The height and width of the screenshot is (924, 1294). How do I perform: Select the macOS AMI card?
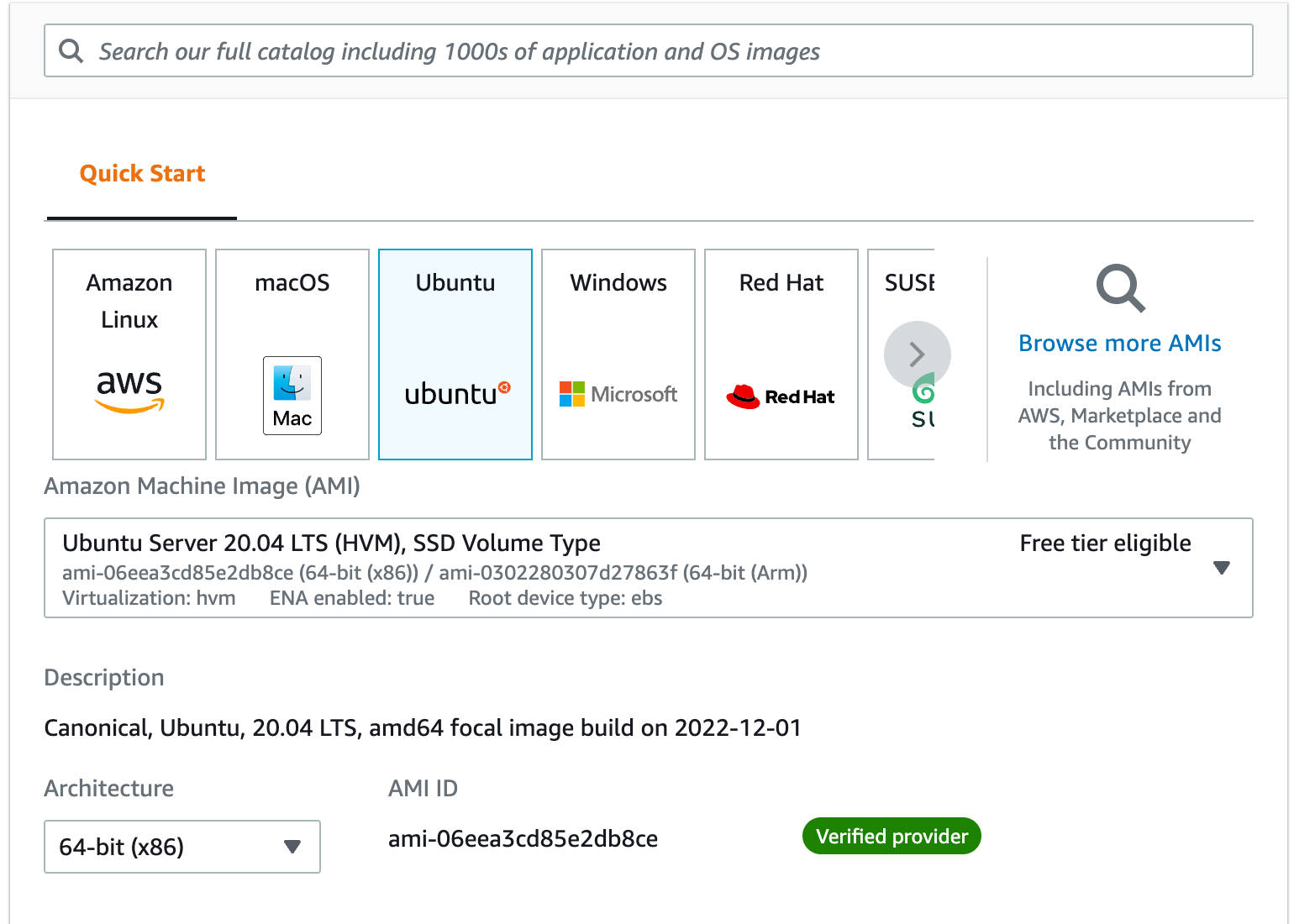[x=292, y=354]
